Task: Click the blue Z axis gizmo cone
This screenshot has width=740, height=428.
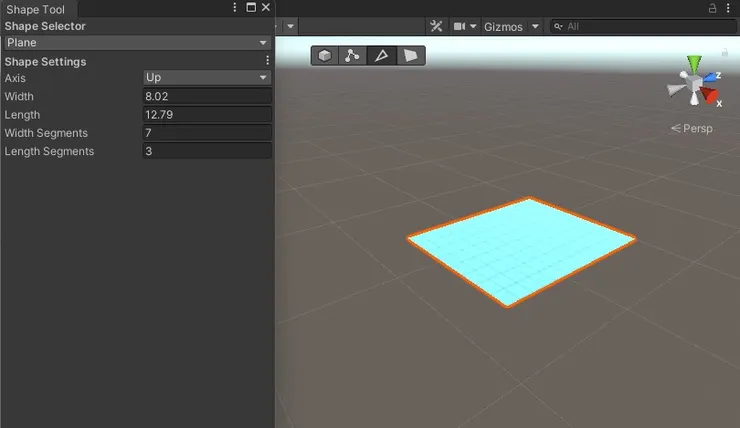Action: [710, 77]
